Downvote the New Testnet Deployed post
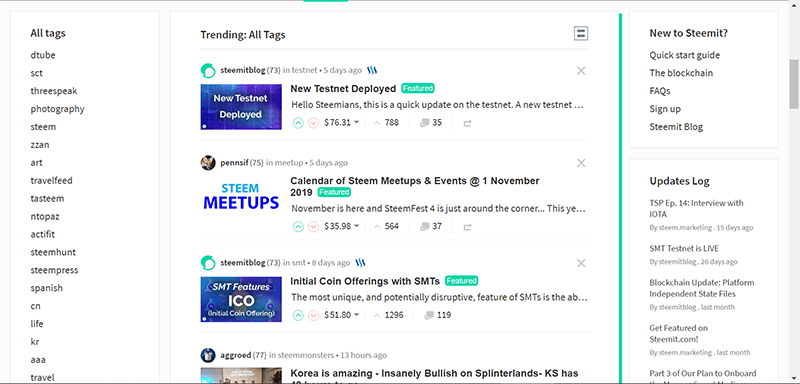 tap(313, 123)
